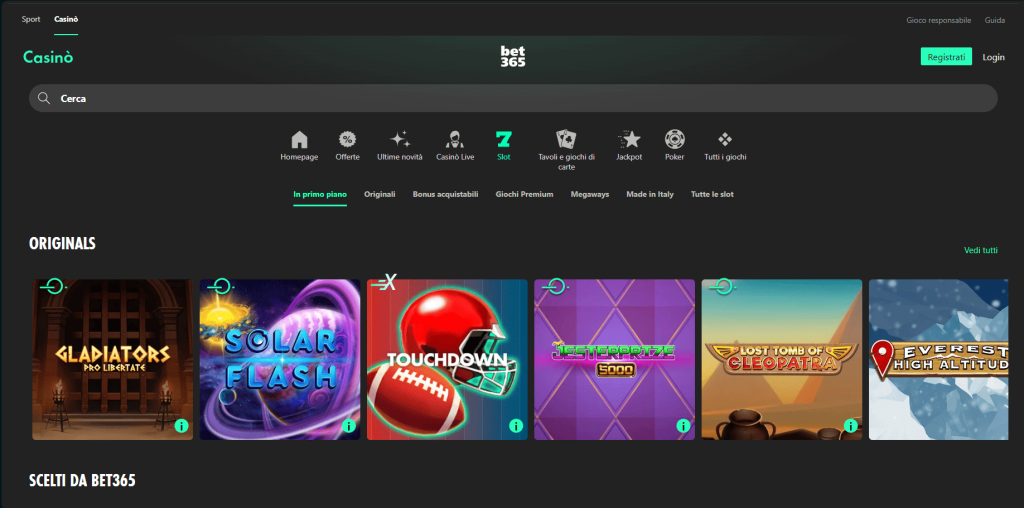Viewport: 1024px width, 508px height.
Task: Open the Guida help link
Action: pyautogui.click(x=995, y=20)
